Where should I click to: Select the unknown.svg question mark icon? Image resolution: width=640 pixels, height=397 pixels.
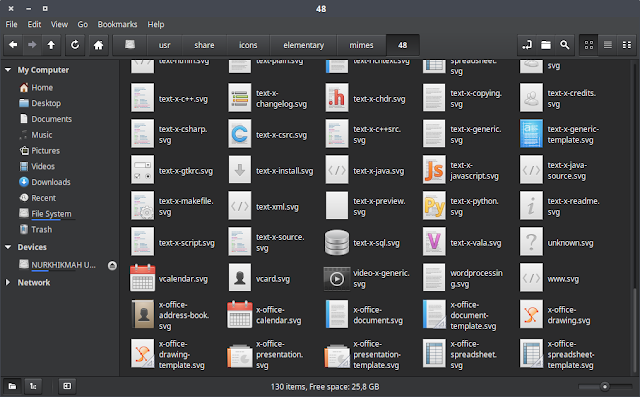point(531,242)
